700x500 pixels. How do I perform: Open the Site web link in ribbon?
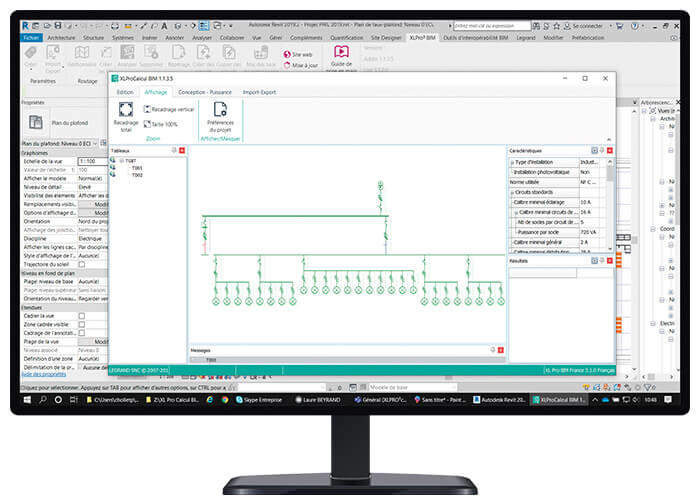click(298, 54)
